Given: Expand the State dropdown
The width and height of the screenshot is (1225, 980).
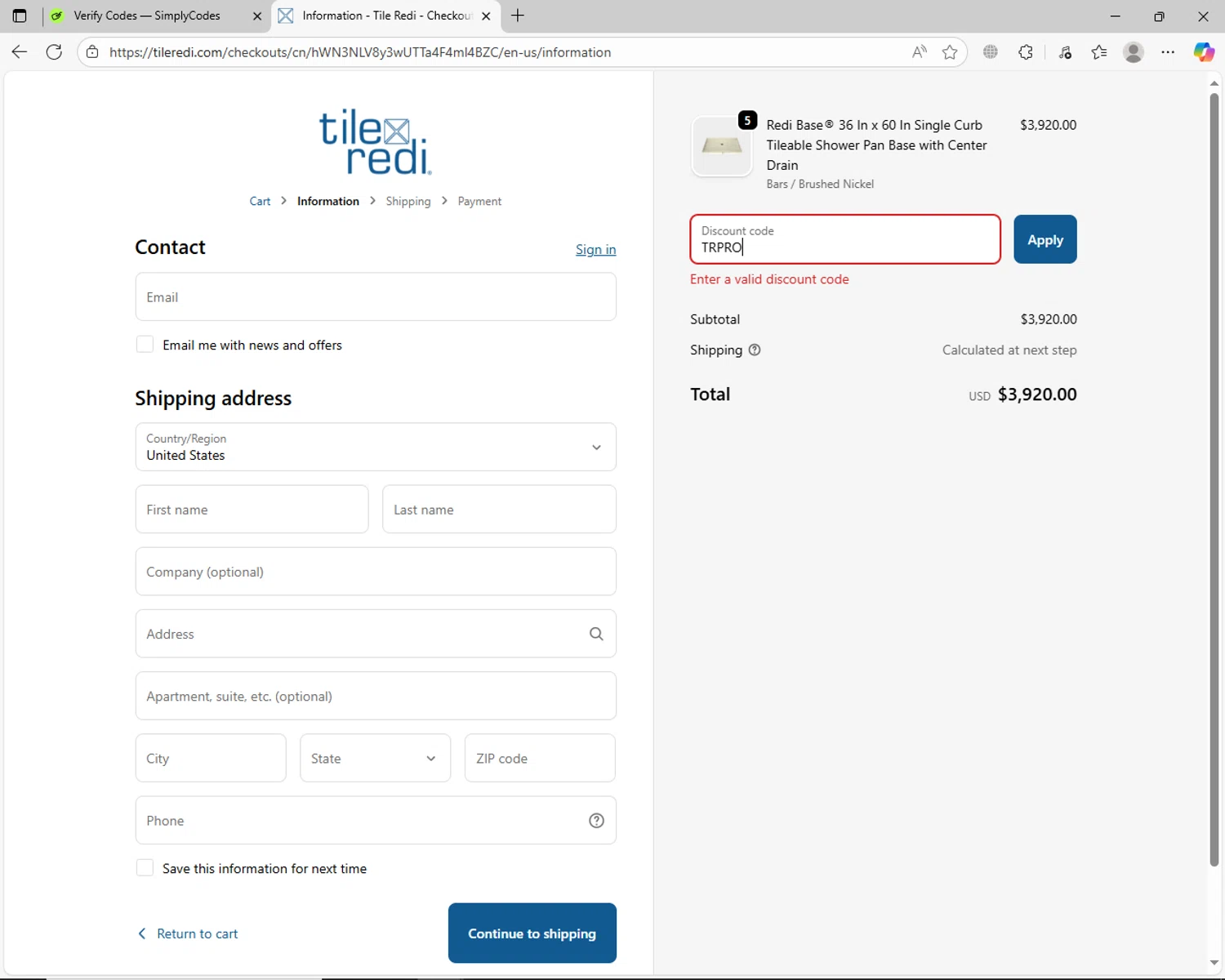Looking at the screenshot, I should [375, 758].
